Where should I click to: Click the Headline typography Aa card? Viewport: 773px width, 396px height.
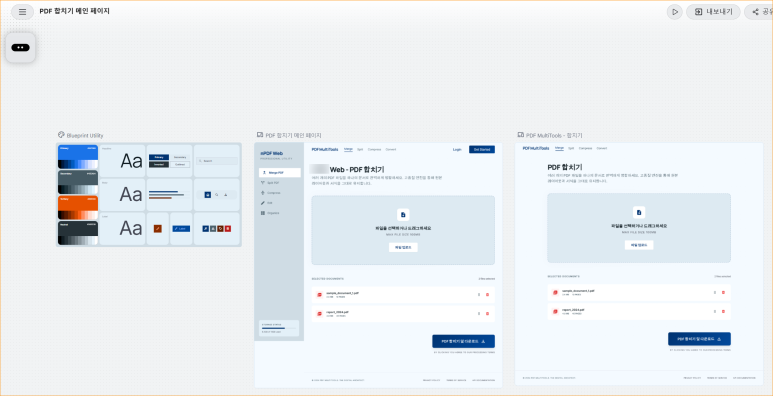tap(122, 161)
